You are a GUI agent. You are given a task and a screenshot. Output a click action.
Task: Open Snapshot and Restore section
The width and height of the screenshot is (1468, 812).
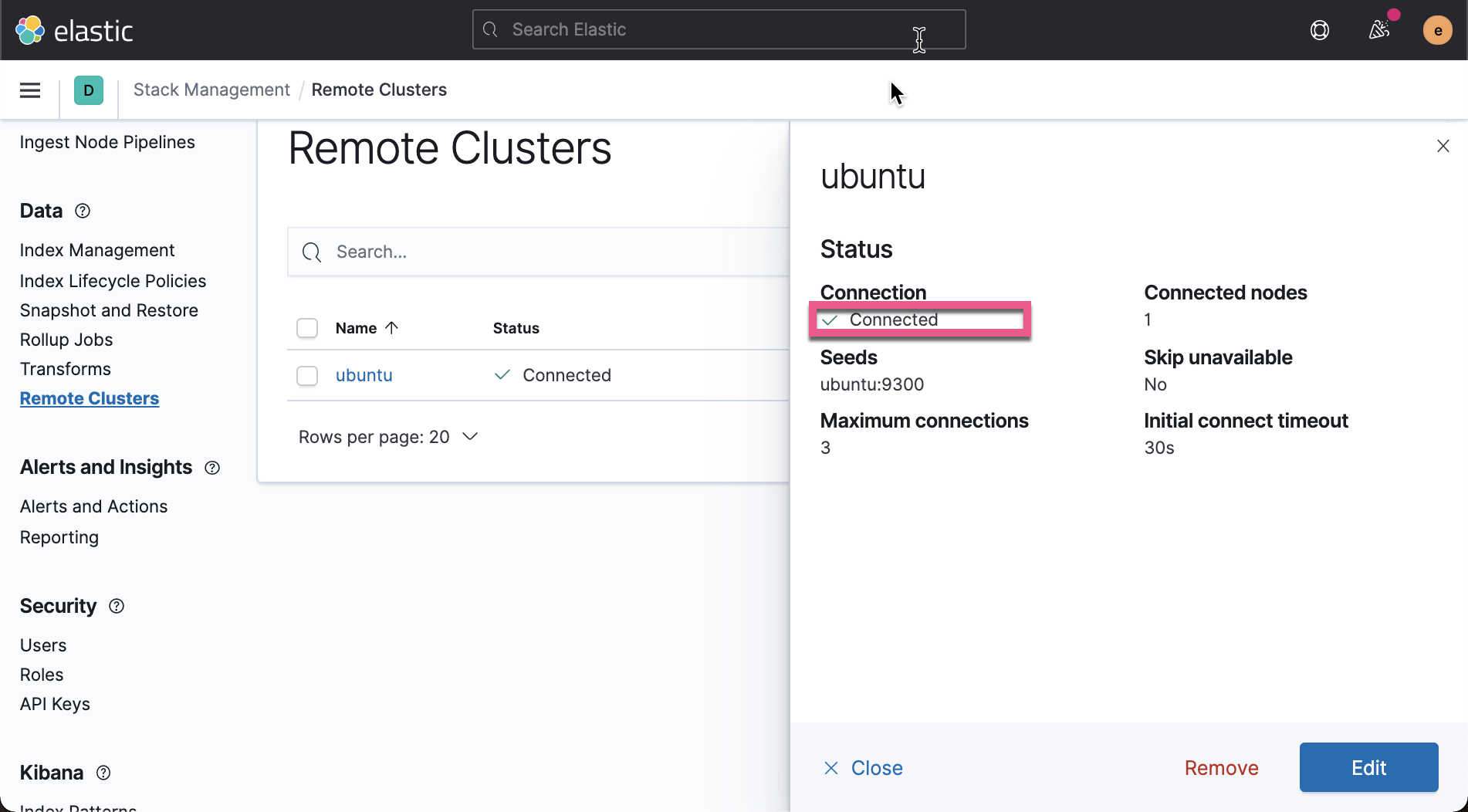pos(109,310)
